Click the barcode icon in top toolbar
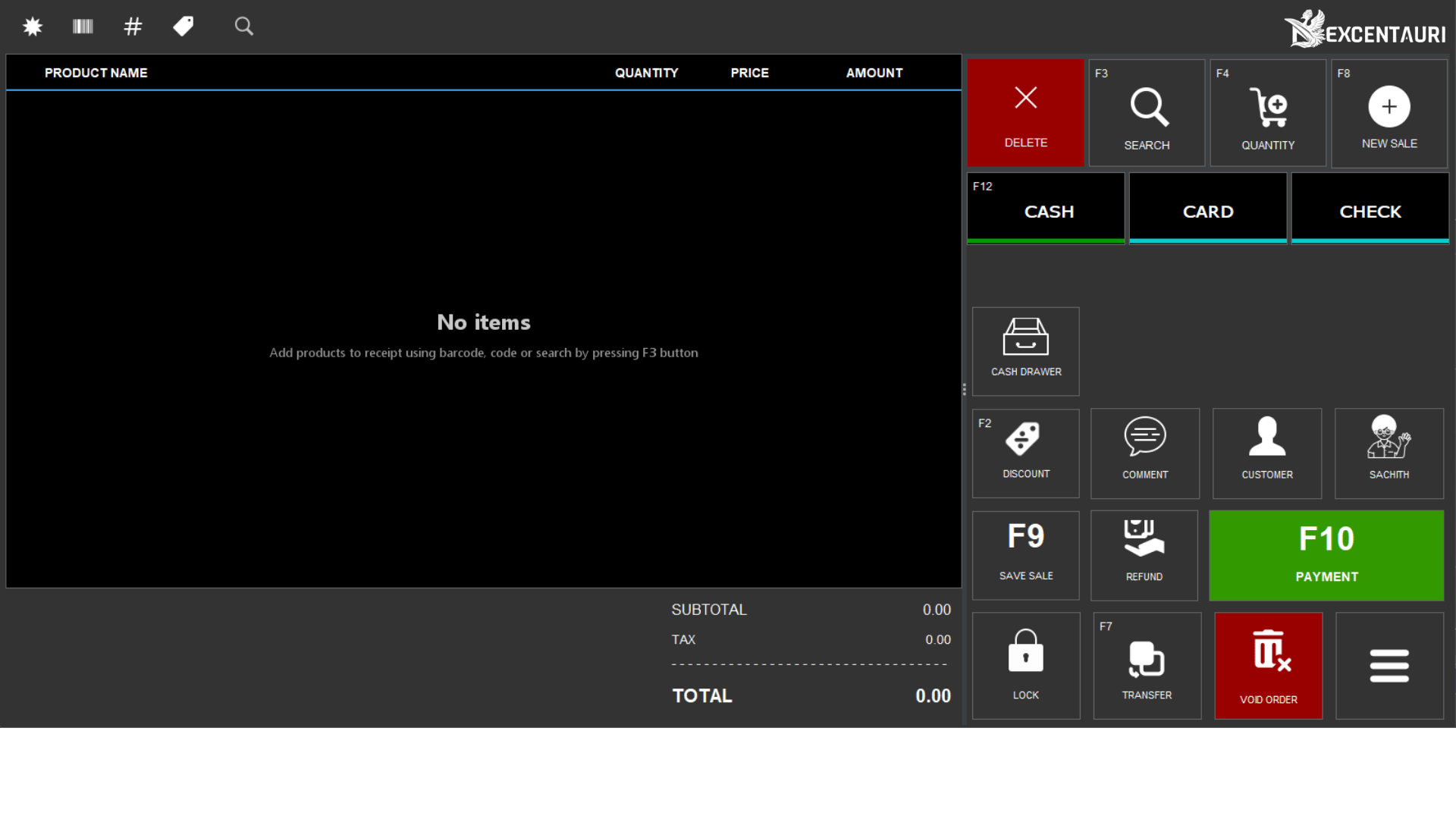This screenshot has height=819, width=1456. [83, 27]
